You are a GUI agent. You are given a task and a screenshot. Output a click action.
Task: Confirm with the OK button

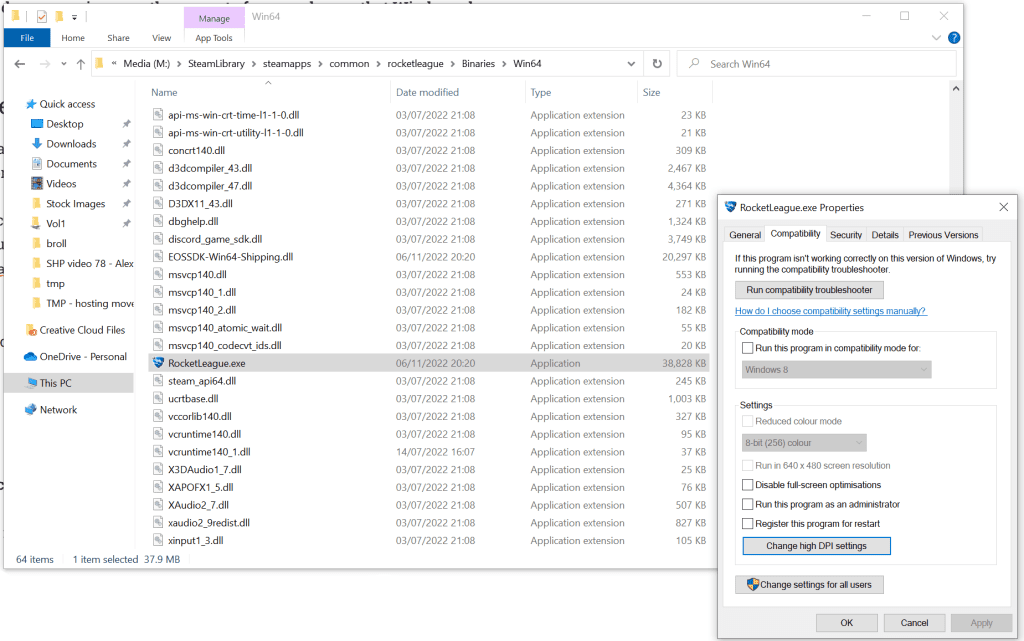click(846, 623)
